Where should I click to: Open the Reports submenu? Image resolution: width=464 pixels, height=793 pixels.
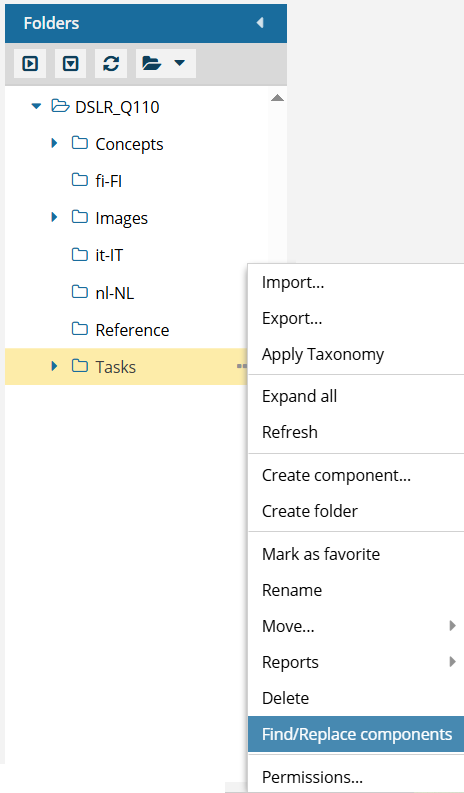tap(356, 663)
